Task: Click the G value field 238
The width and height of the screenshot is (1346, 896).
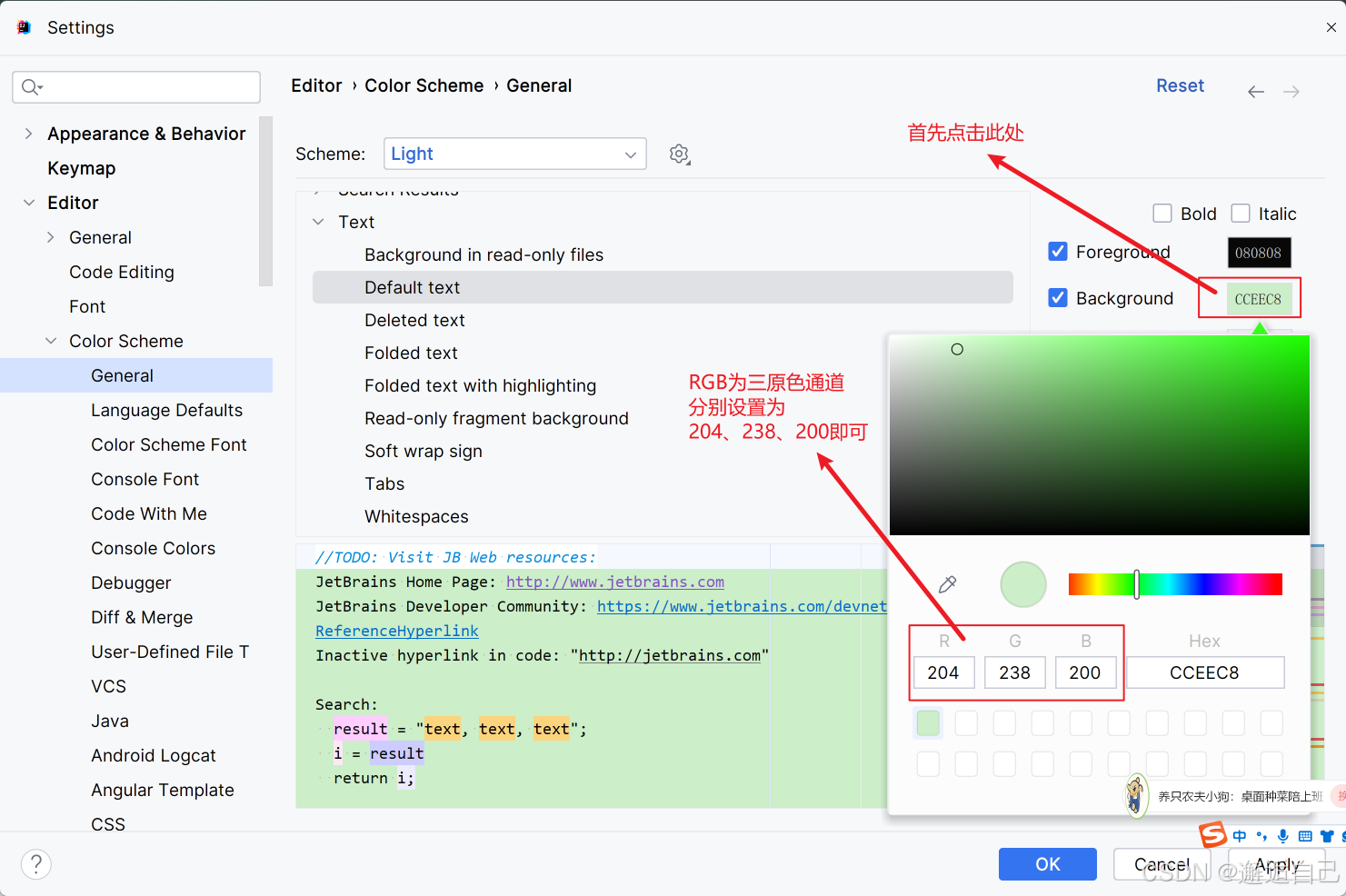Action: coord(1015,672)
